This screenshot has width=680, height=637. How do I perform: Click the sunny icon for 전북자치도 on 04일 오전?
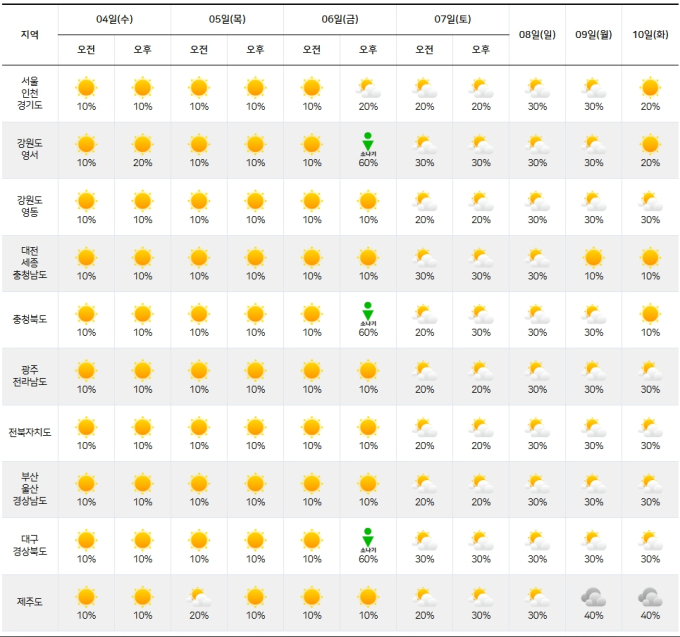pos(86,427)
